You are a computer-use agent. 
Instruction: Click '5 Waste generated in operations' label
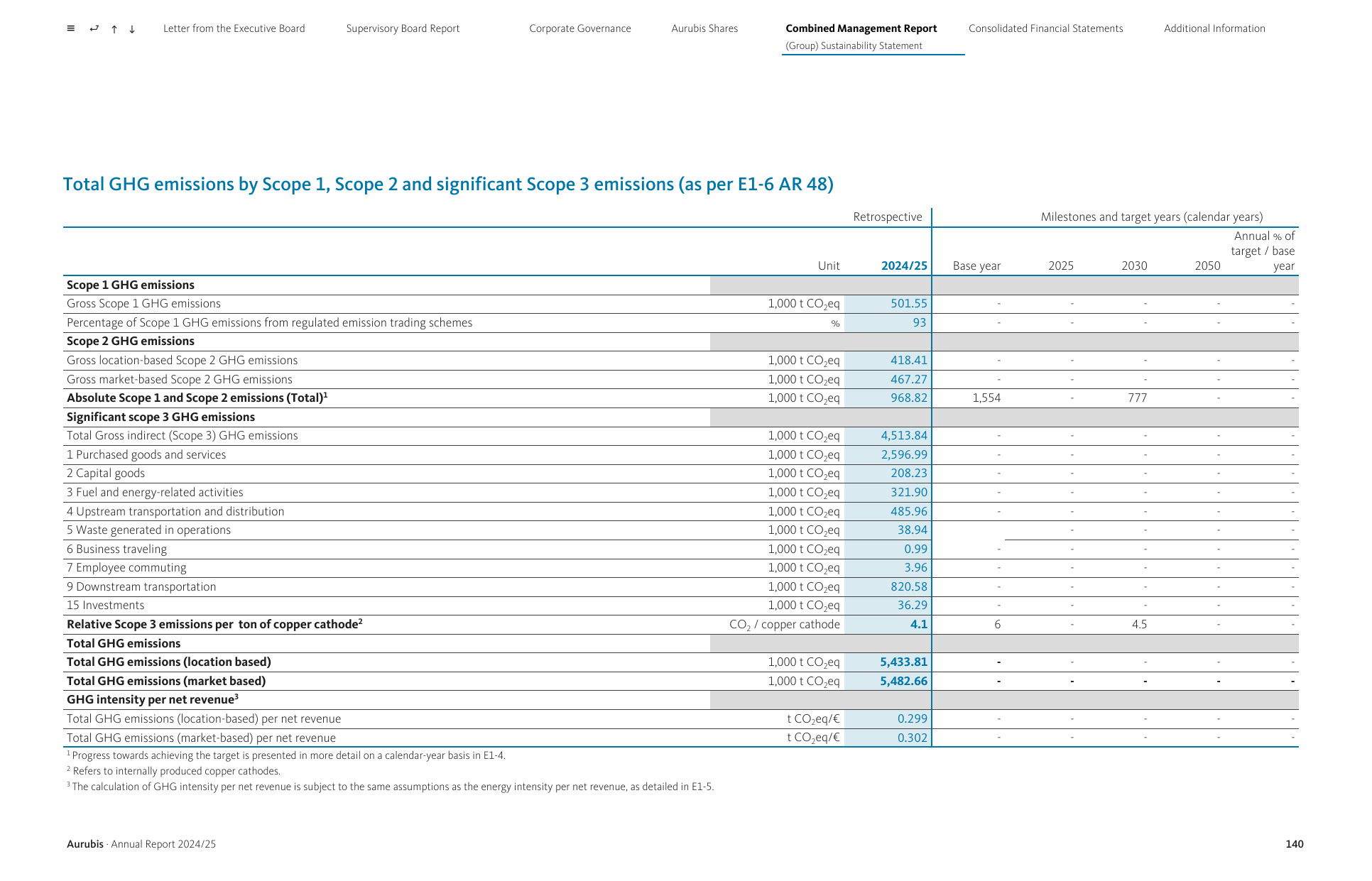148,530
